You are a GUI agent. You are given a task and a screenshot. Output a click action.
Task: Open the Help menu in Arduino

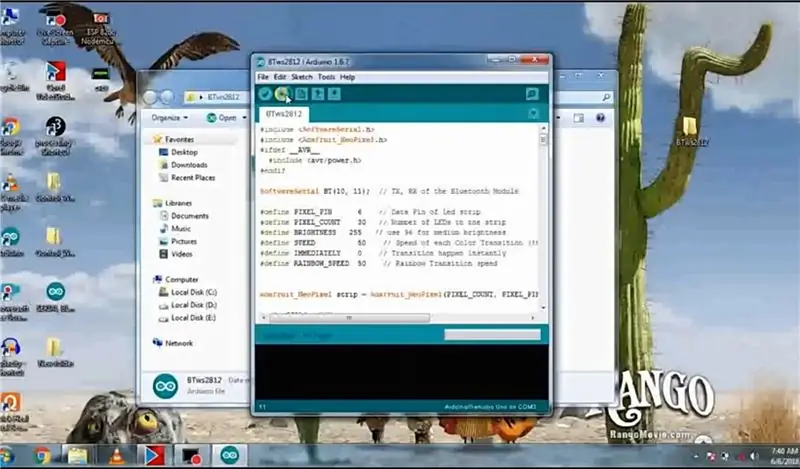[347, 77]
